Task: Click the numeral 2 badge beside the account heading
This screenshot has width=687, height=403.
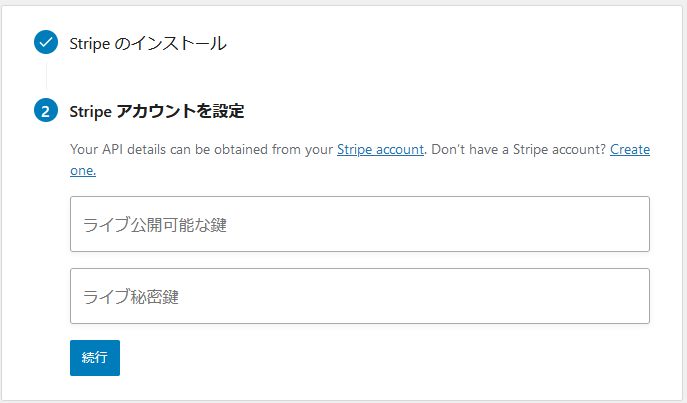Action: point(46,110)
